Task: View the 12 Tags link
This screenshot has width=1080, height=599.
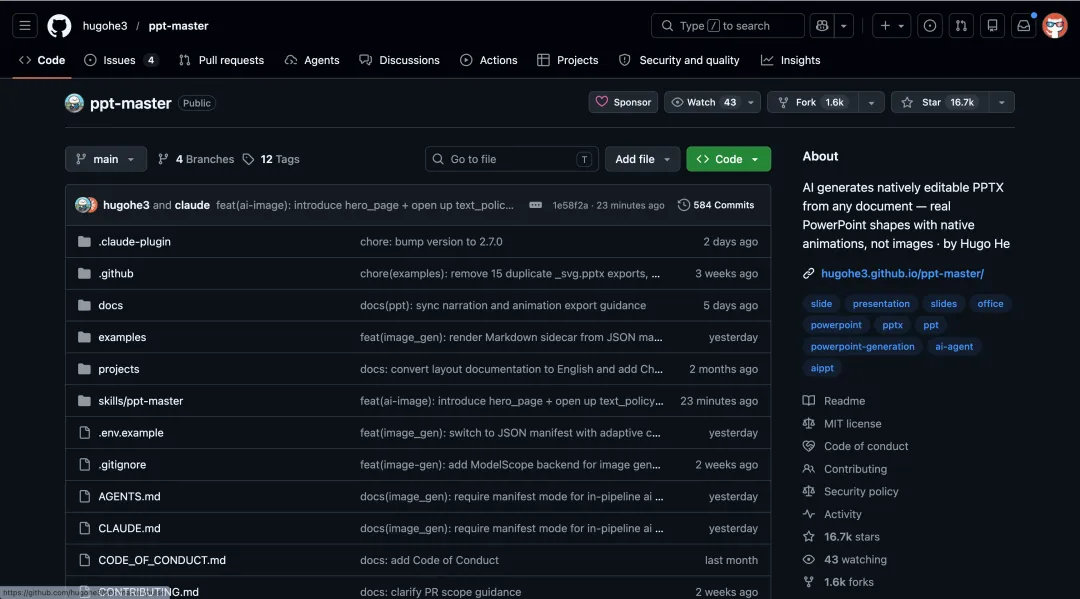Action: (271, 159)
